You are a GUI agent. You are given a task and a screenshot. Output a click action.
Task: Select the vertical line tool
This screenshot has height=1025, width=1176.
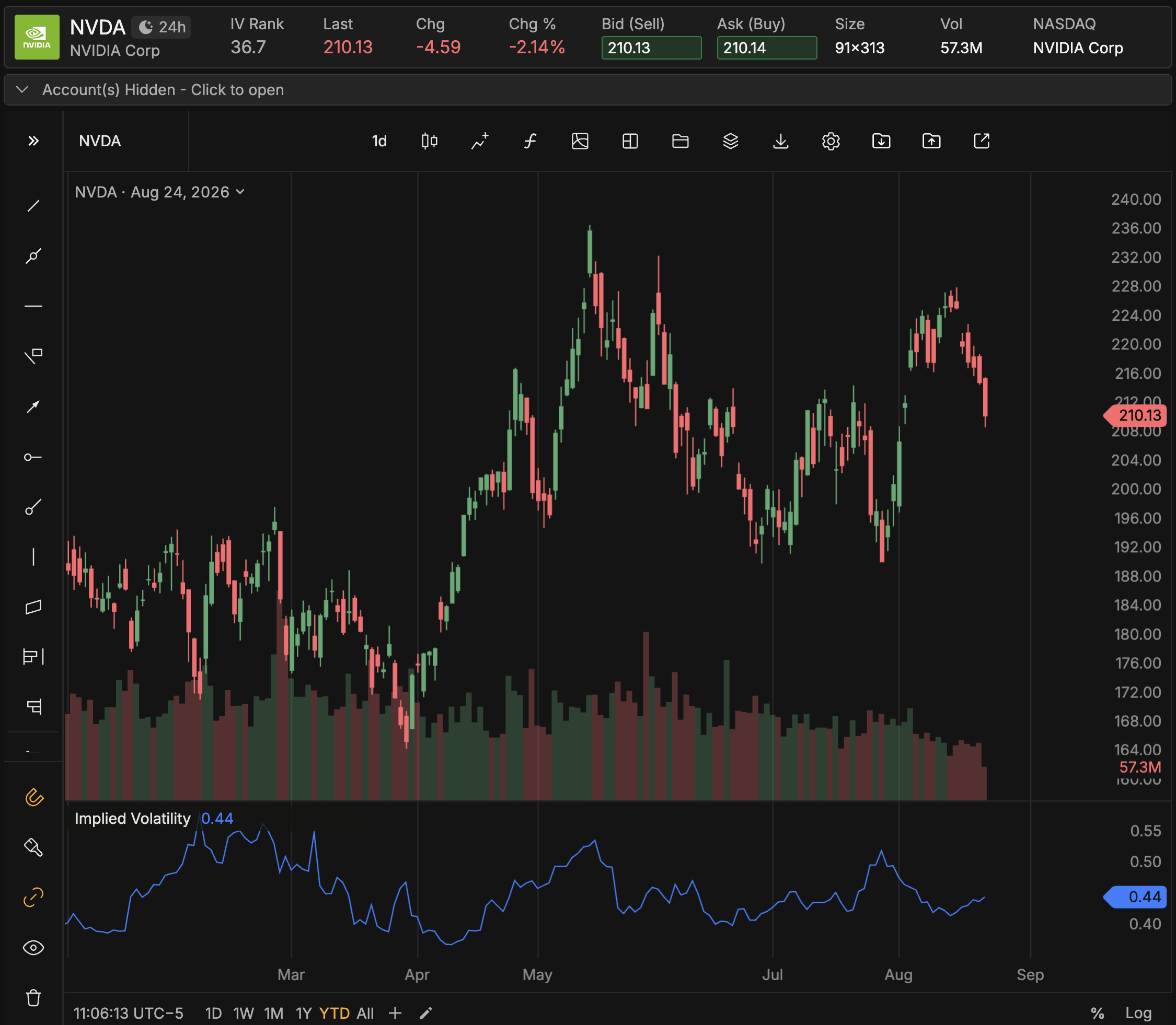(33, 556)
